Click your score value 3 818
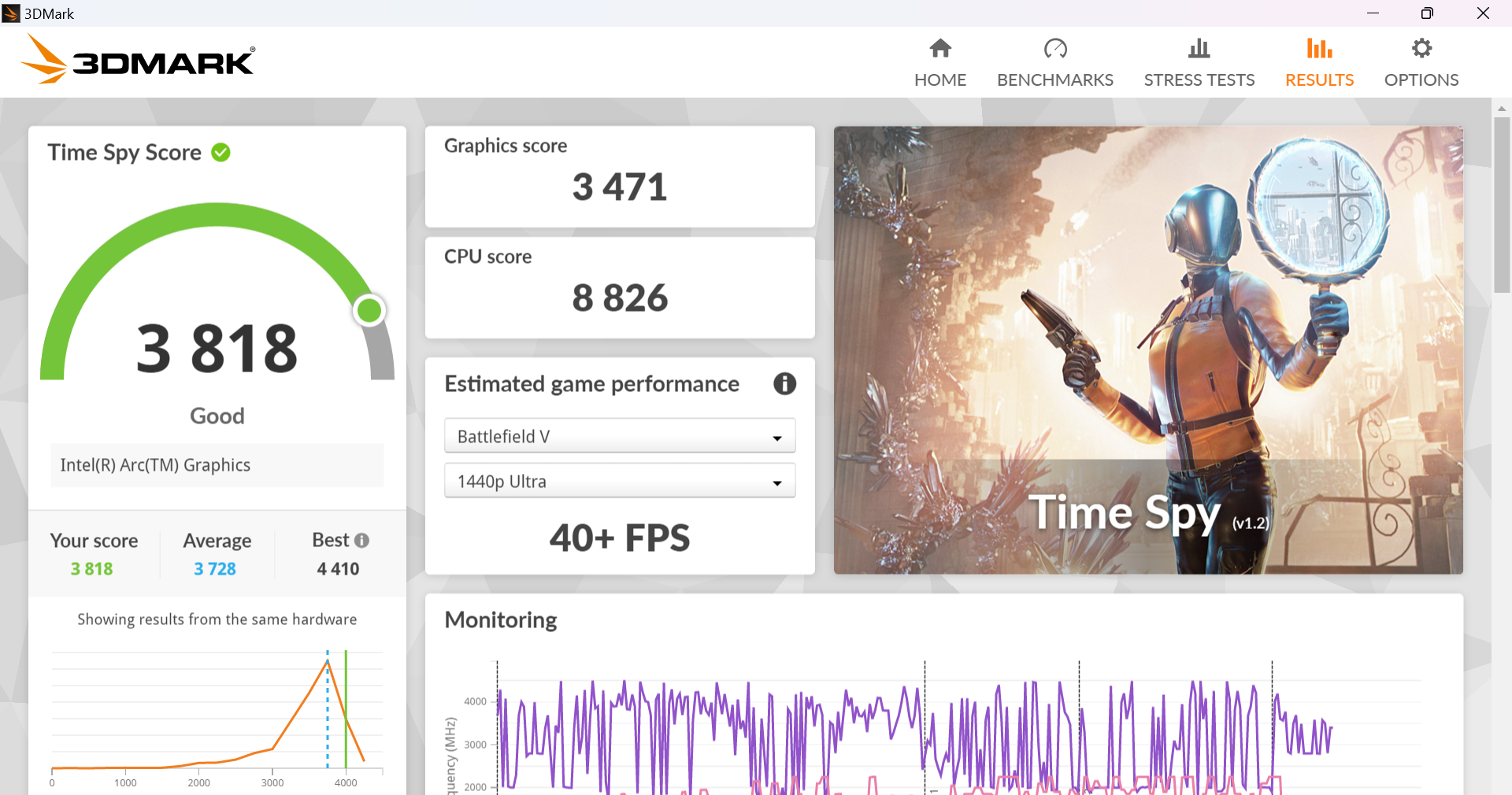The width and height of the screenshot is (1512, 795). coord(92,569)
